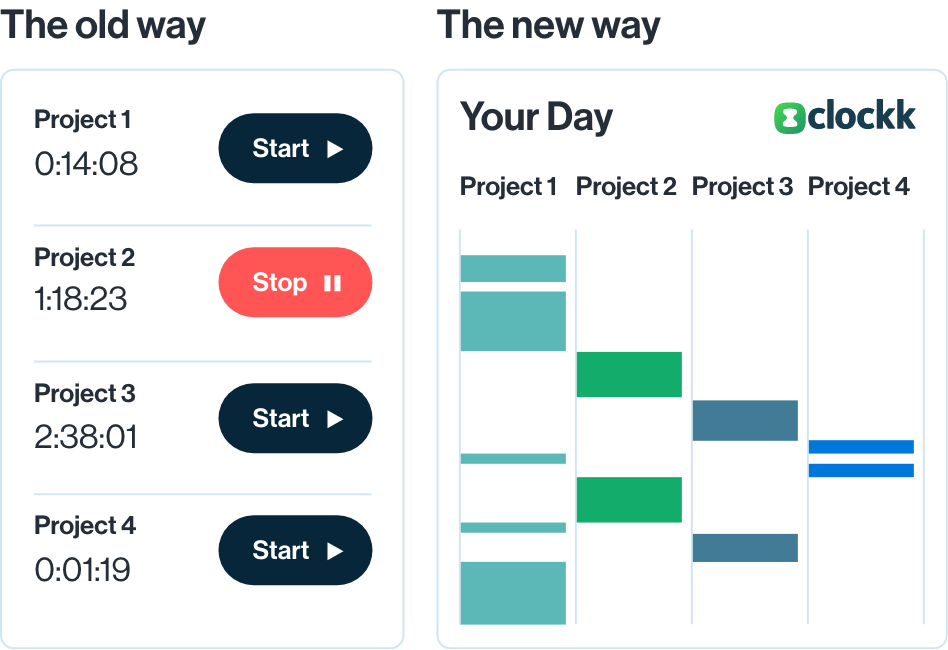The height and width of the screenshot is (650, 948).
Task: Click the play triangle on Project 1's Start
Action: point(335,149)
